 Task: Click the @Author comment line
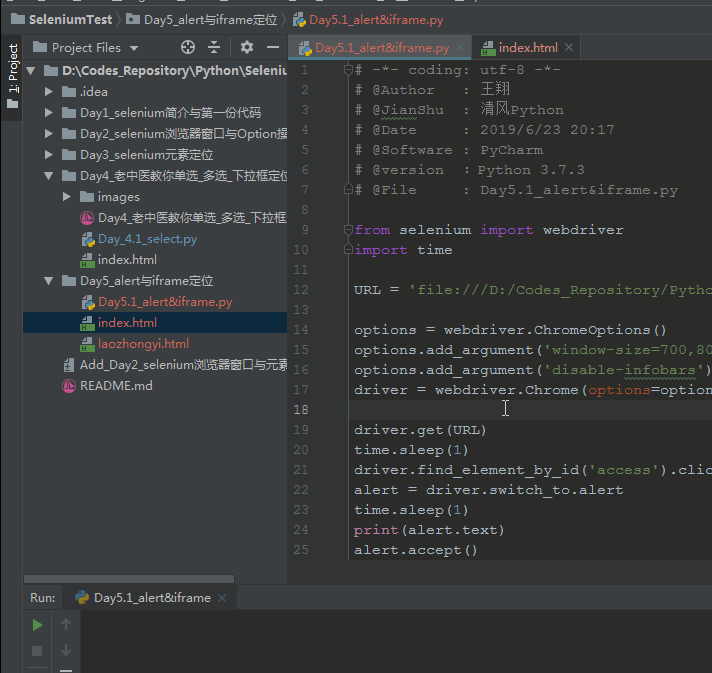(x=432, y=89)
